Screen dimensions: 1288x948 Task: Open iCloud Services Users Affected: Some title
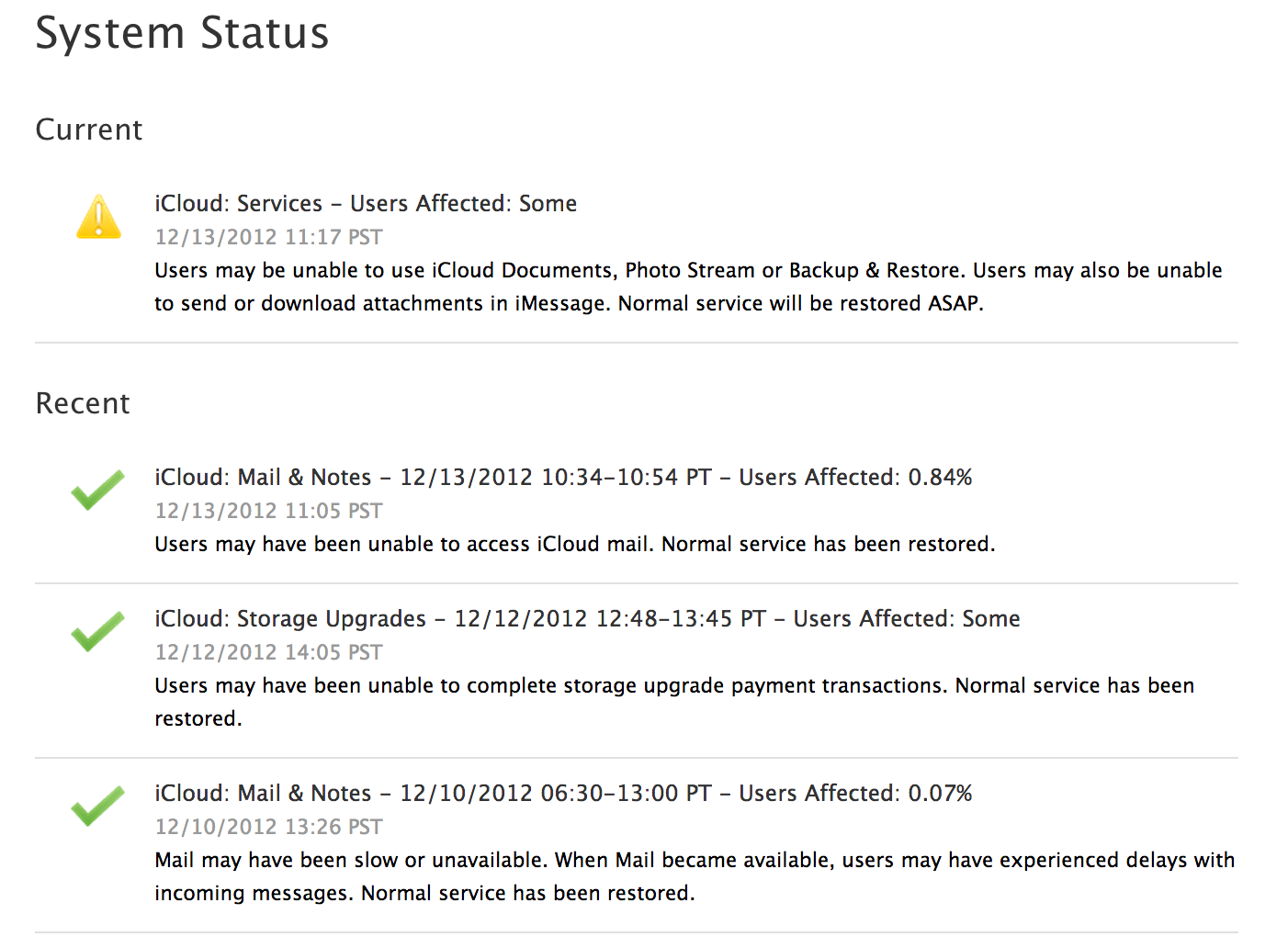pyautogui.click(x=366, y=203)
